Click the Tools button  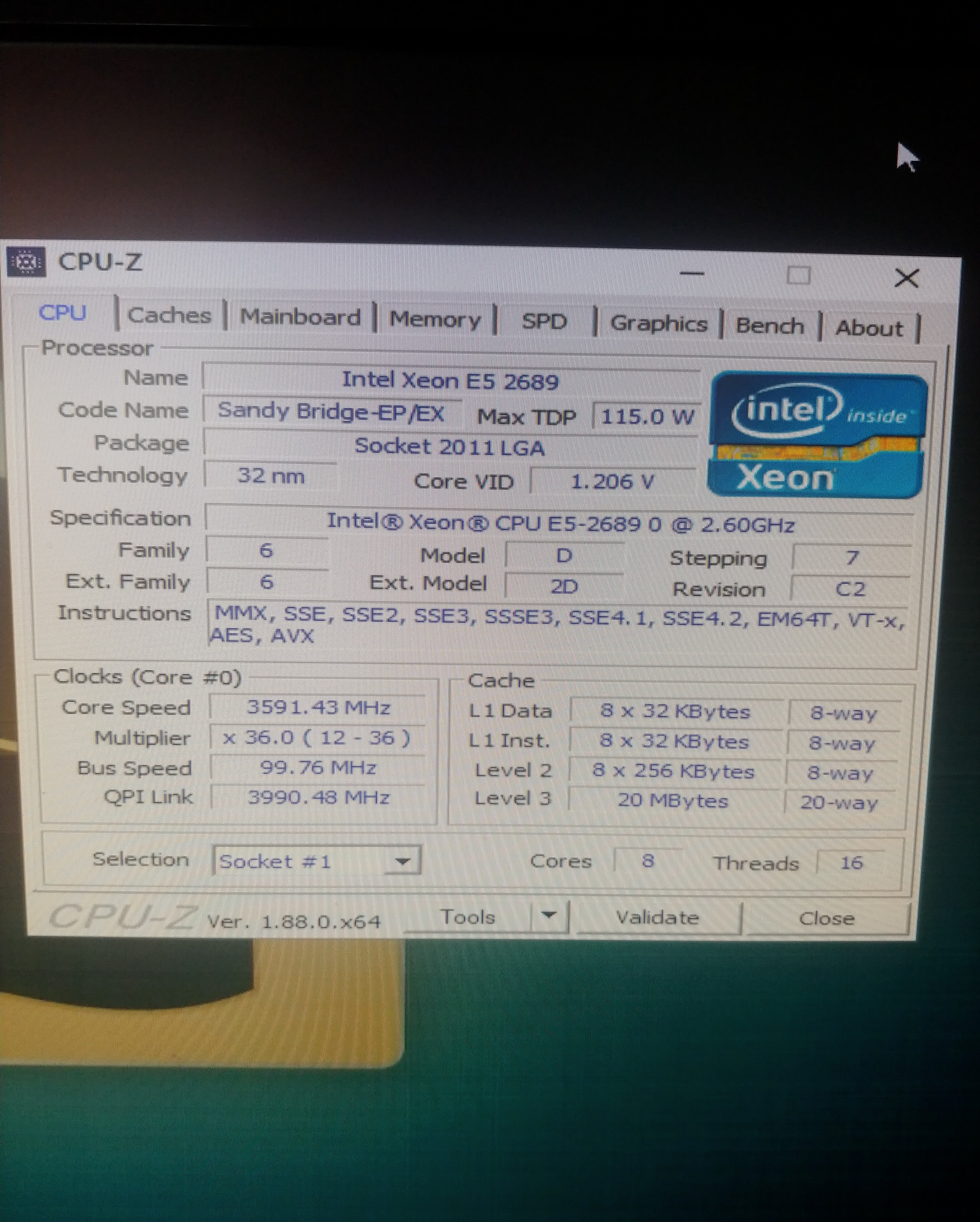coord(467,917)
